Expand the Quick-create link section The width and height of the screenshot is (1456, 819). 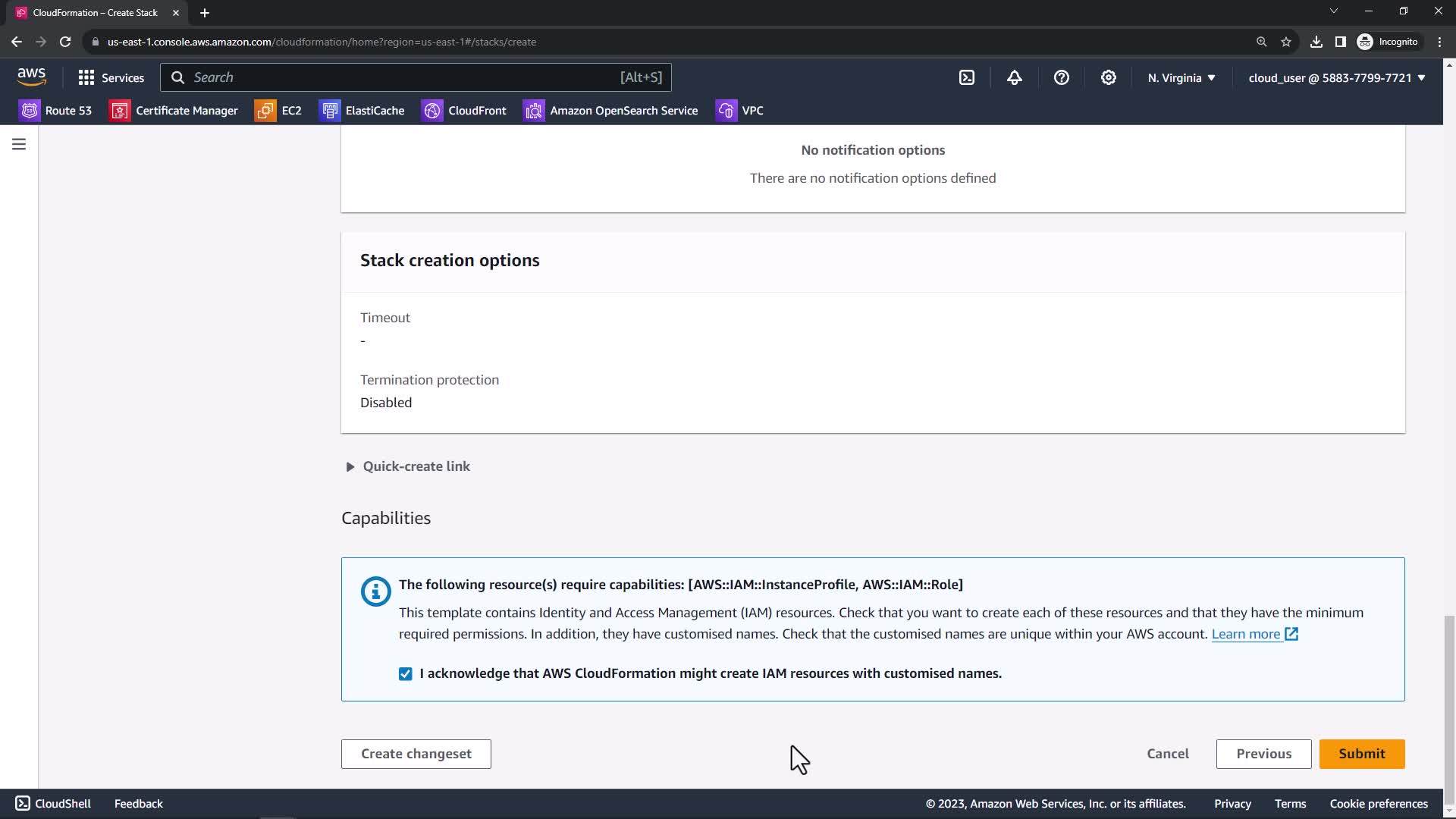(407, 466)
